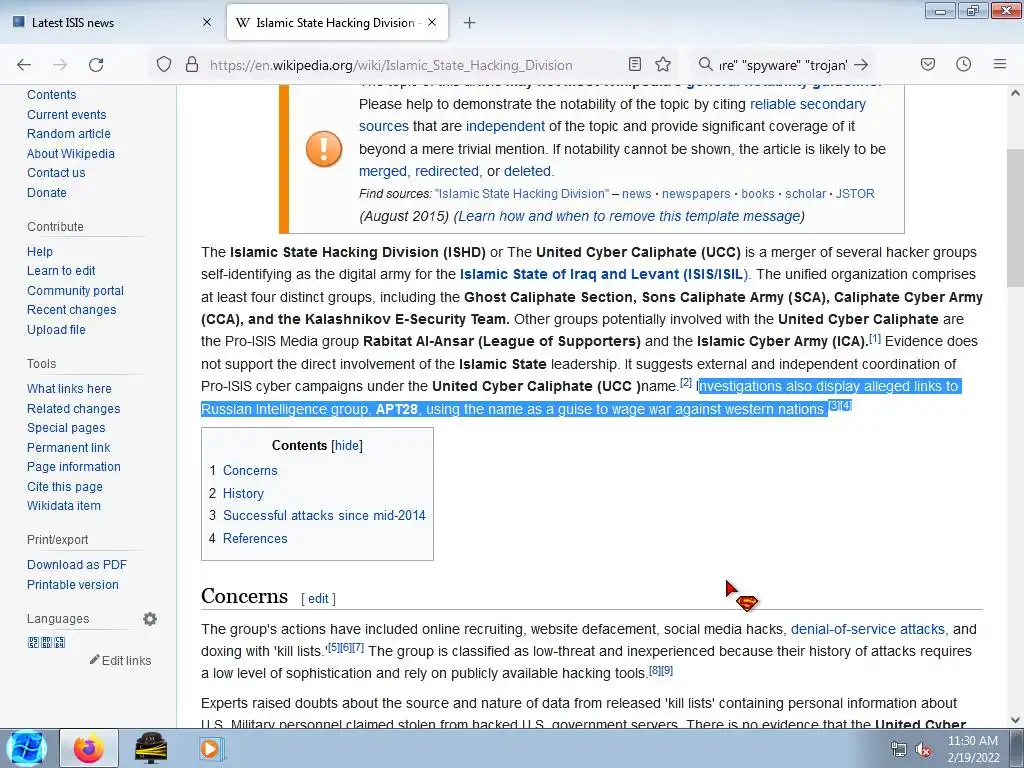The image size is (1024, 768).
Task: Click the browser search box
Action: (x=782, y=65)
